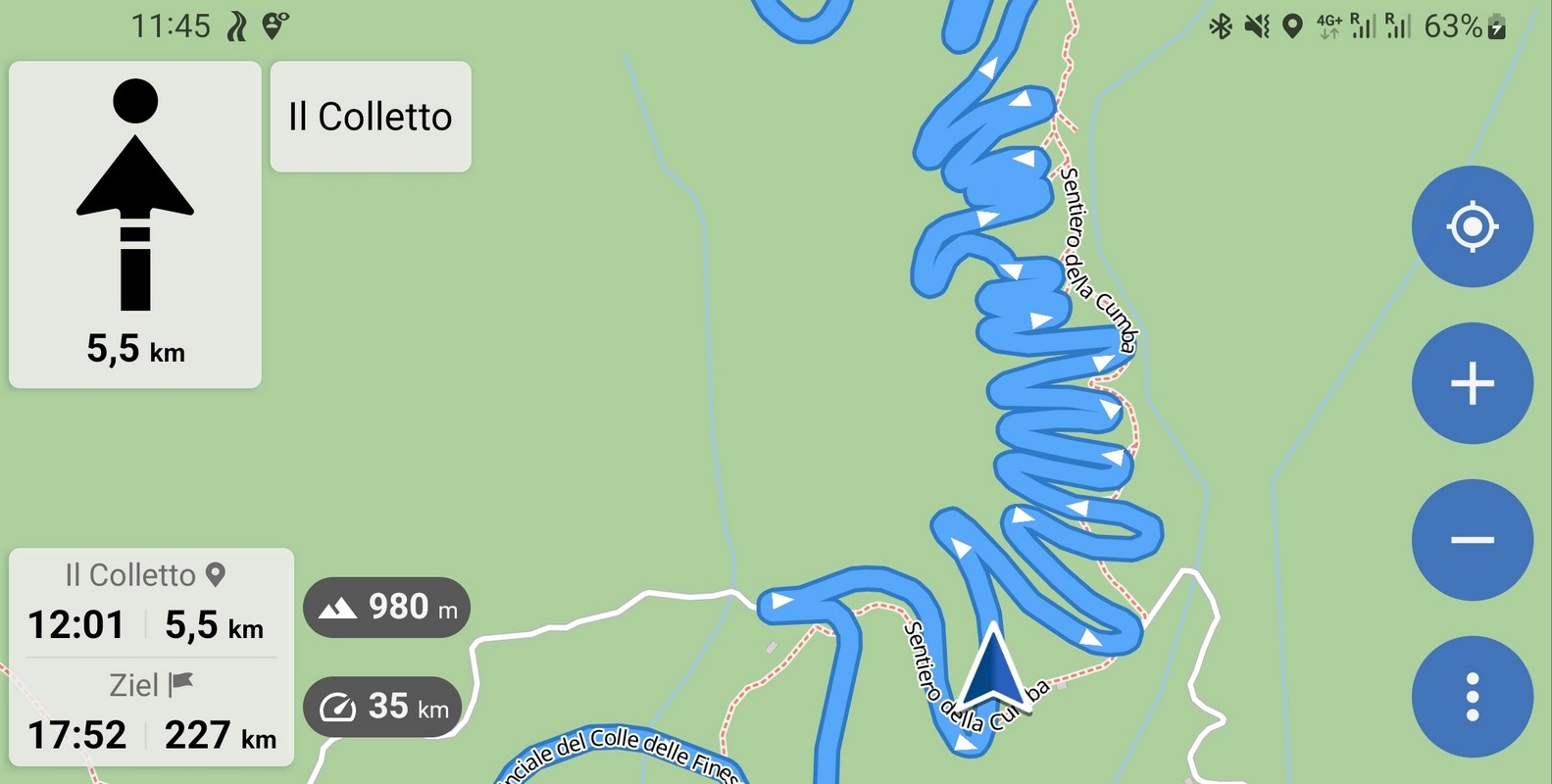
Task: Tap the center-on-my-location button
Action: (x=1472, y=226)
